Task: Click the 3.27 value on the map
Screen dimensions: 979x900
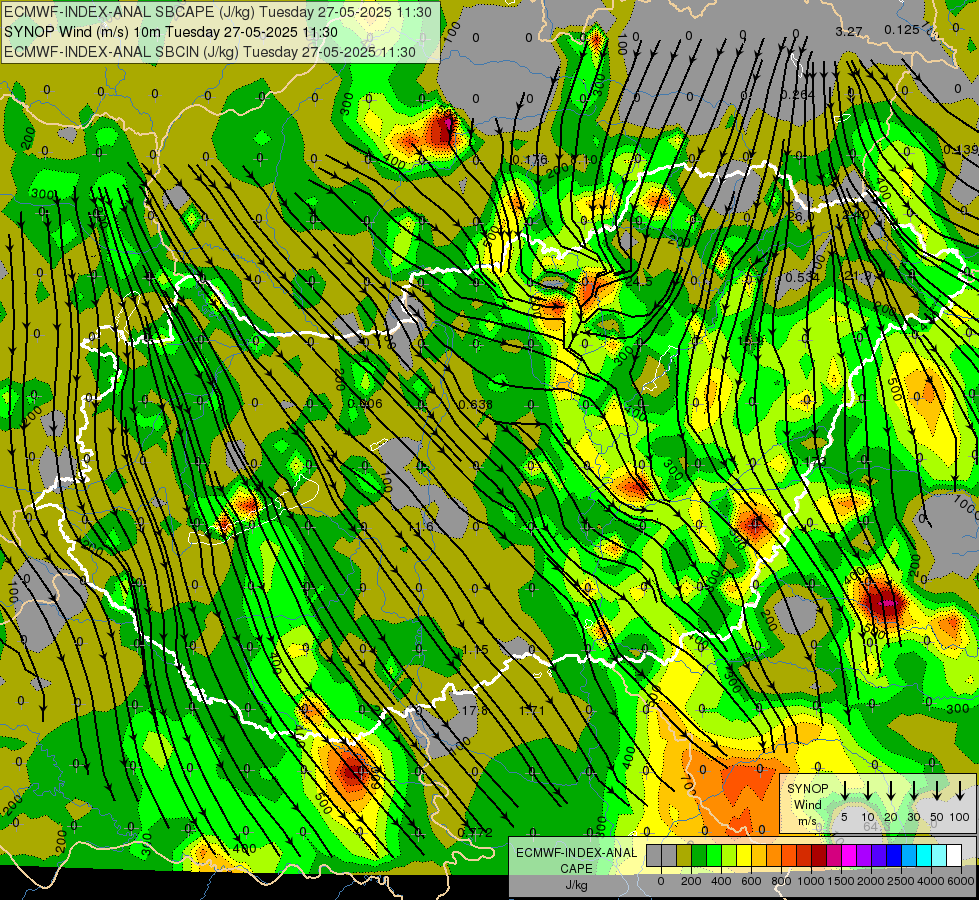Action: [x=849, y=31]
